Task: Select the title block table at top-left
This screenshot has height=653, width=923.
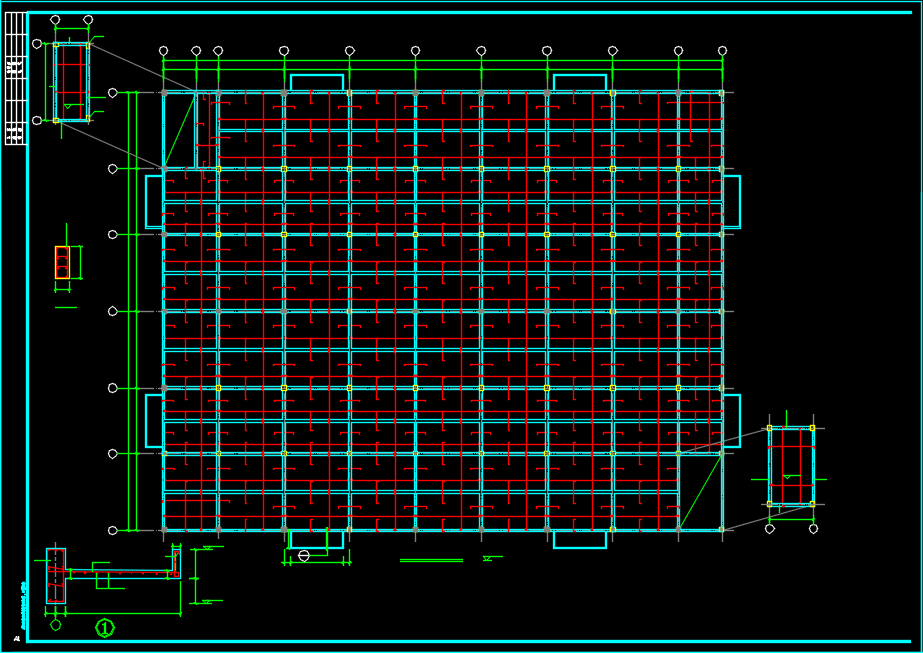Action: (x=15, y=78)
